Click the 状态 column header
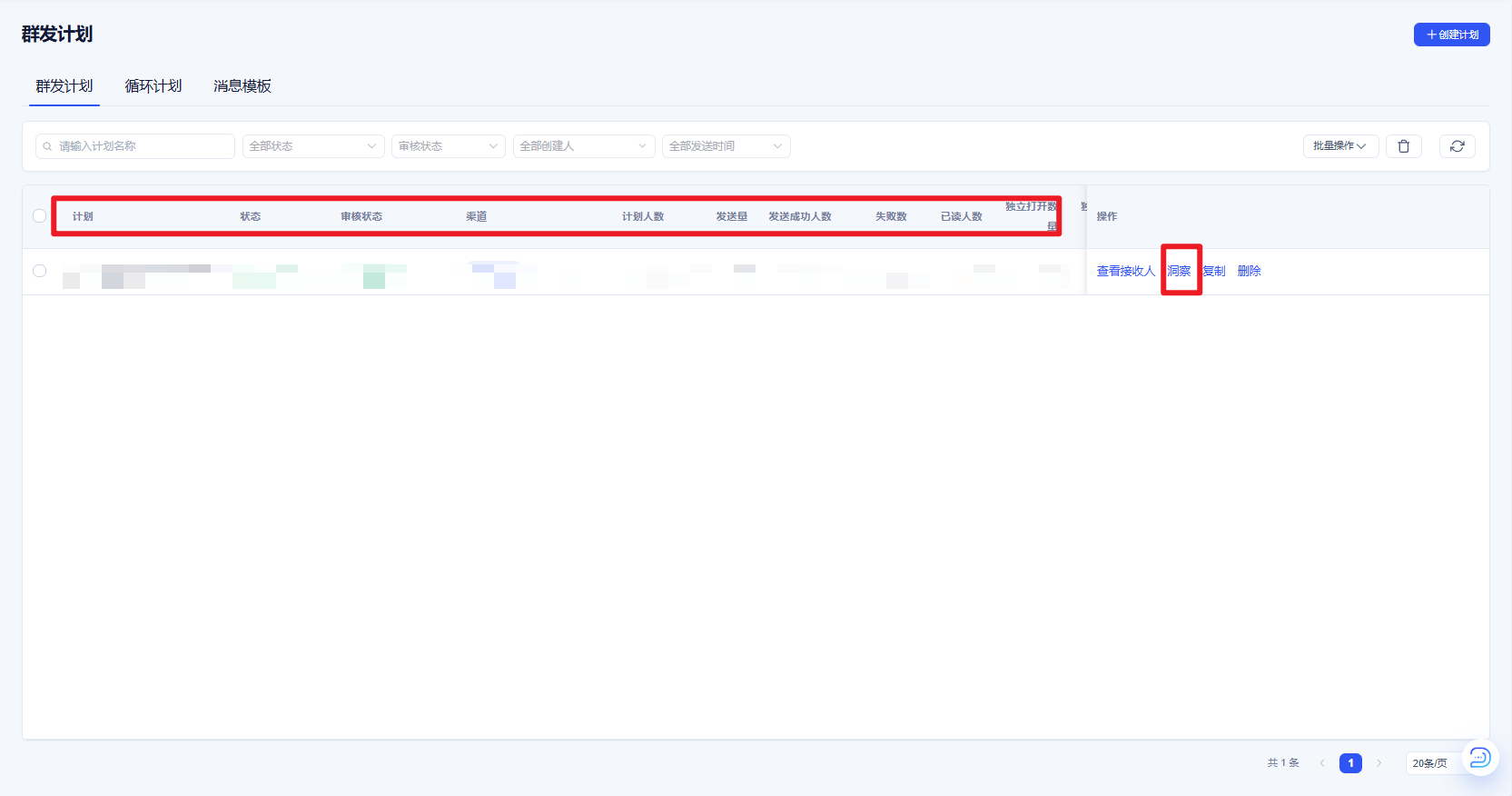 pos(251,216)
